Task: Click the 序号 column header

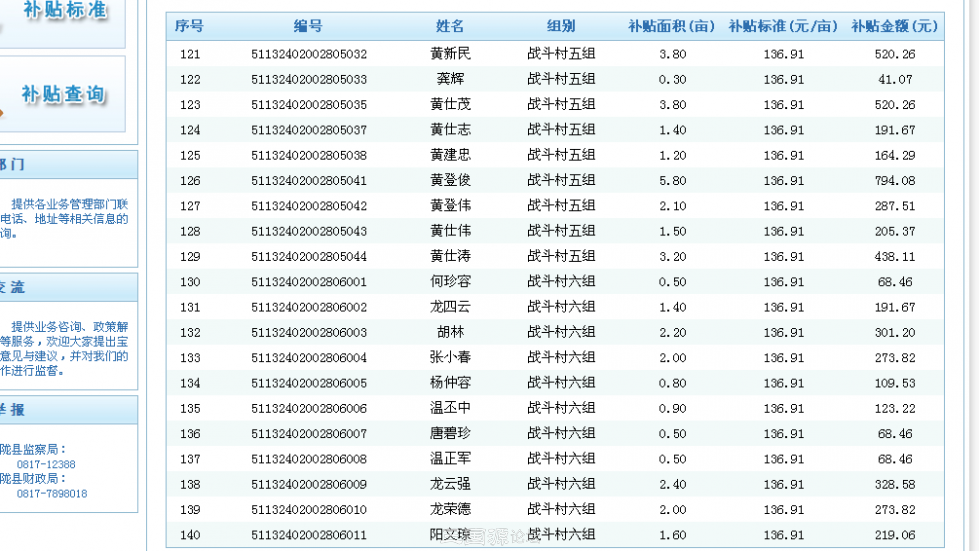Action: click(189, 27)
